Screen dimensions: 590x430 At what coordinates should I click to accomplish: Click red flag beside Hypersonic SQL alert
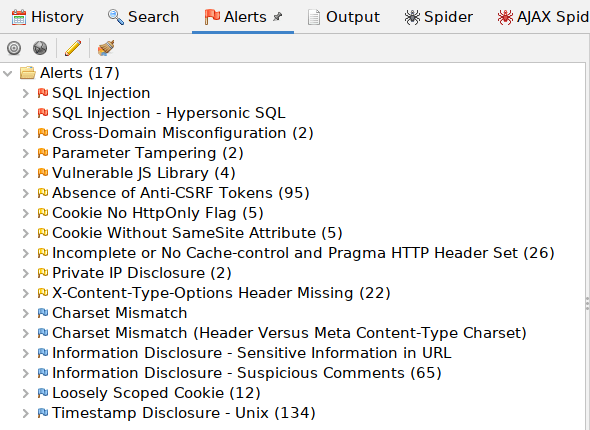click(43, 113)
